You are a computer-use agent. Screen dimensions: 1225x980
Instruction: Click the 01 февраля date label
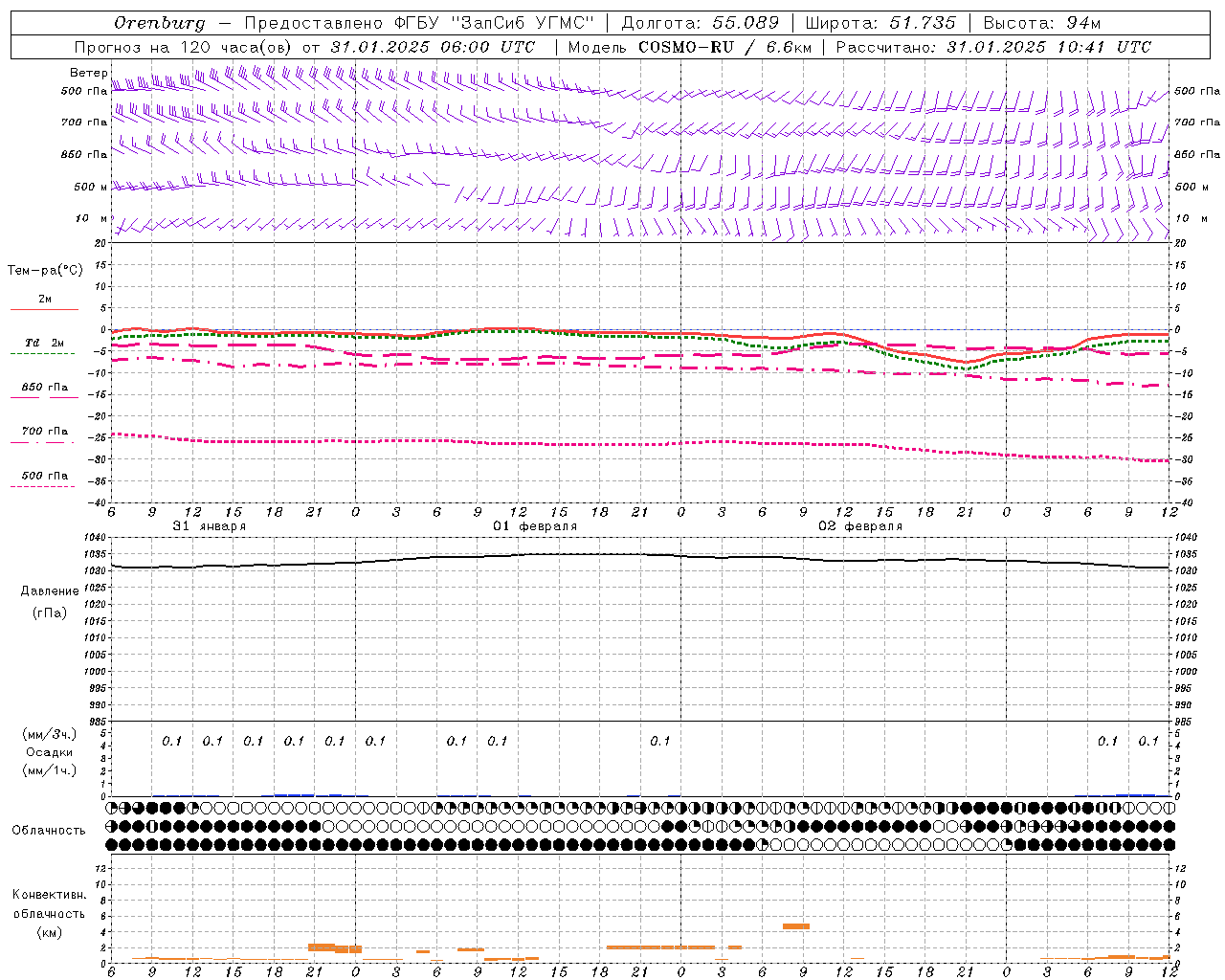coord(535,526)
